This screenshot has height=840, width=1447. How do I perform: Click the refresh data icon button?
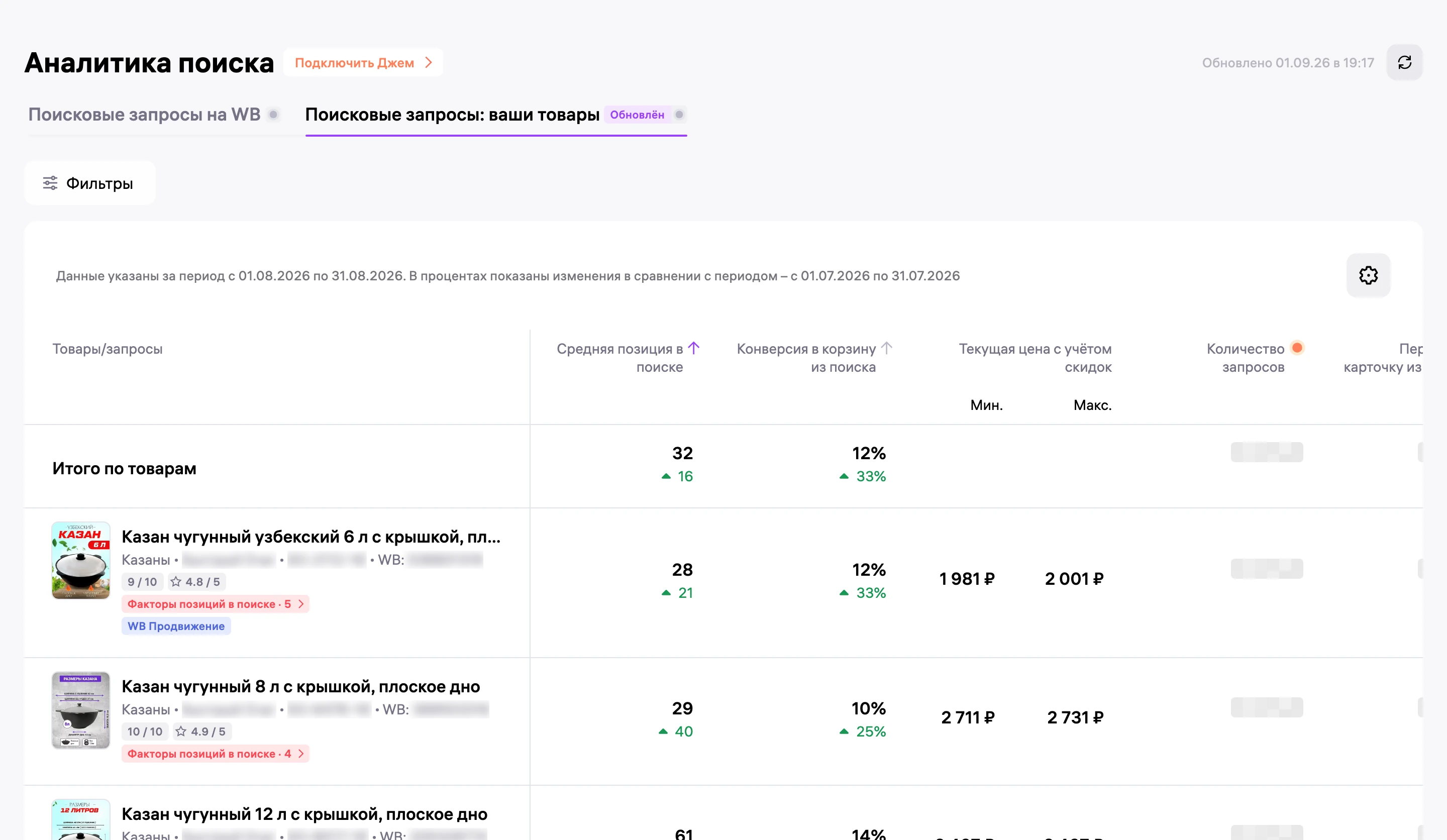point(1404,63)
